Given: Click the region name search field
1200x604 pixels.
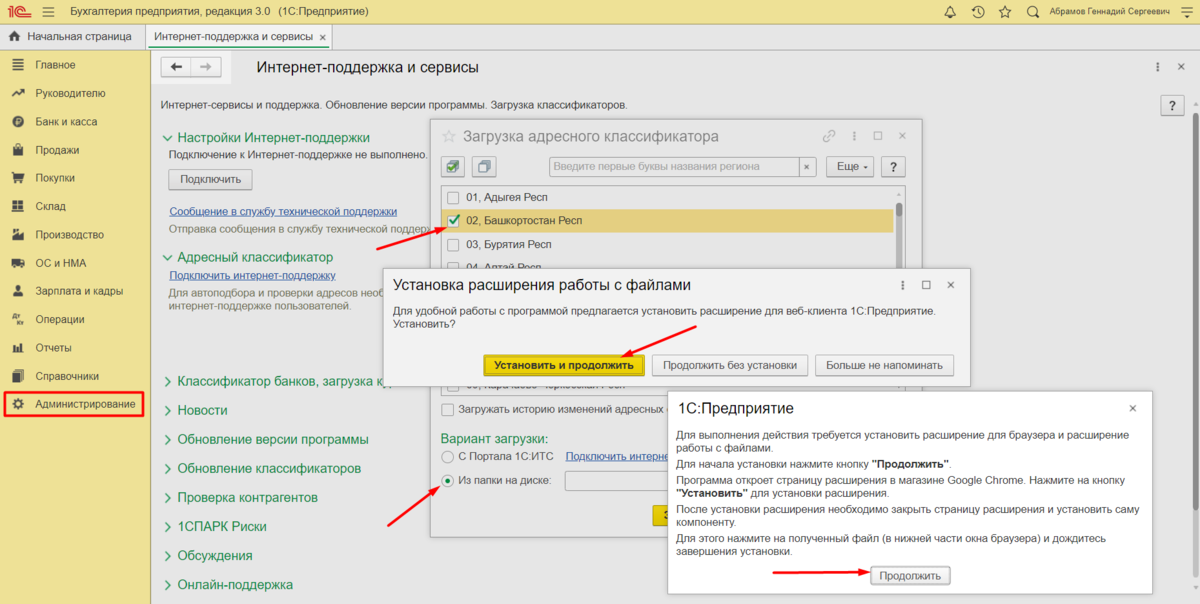Looking at the screenshot, I should click(x=674, y=167).
